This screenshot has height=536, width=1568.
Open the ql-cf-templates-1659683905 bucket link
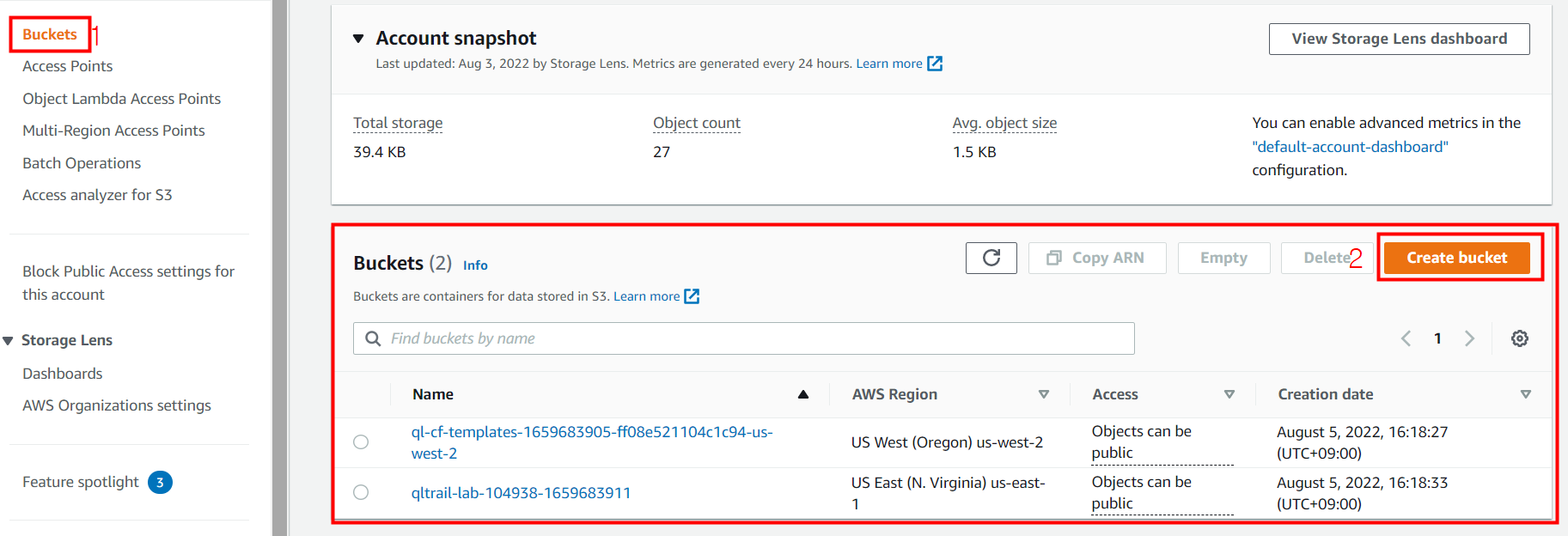tap(592, 442)
